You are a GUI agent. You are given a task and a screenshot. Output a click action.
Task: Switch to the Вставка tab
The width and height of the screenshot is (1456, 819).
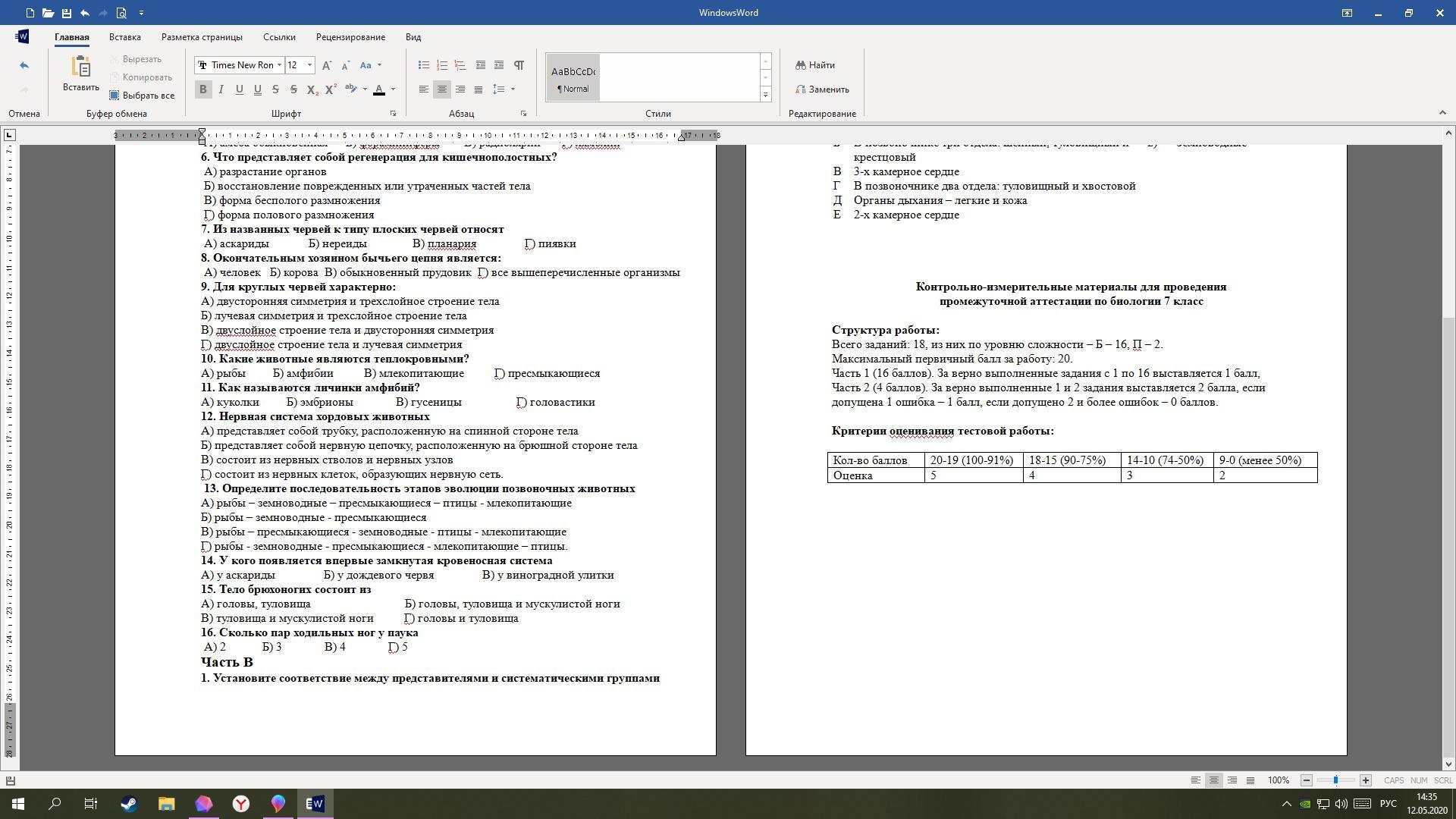(124, 37)
